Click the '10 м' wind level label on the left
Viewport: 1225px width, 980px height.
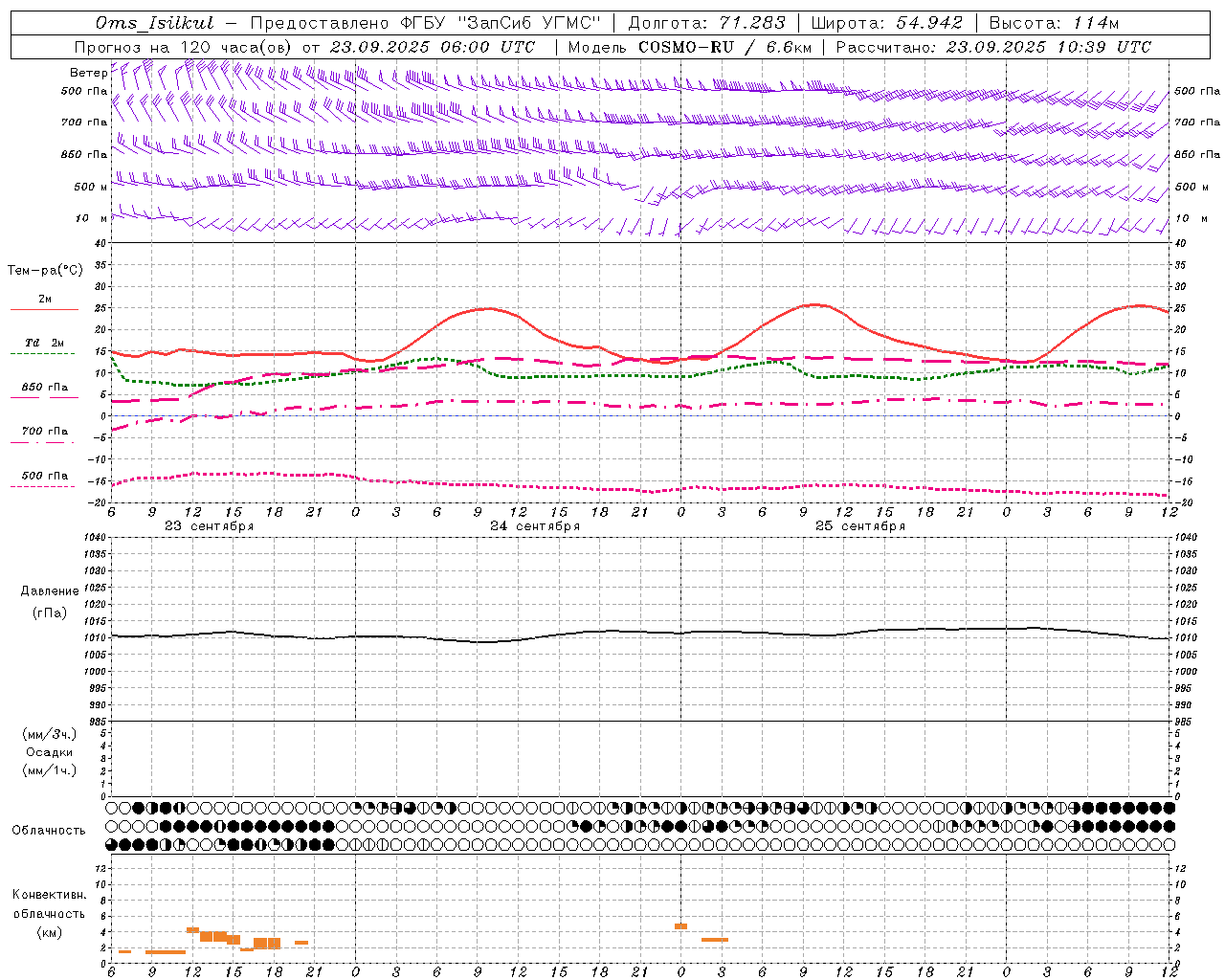(x=91, y=218)
